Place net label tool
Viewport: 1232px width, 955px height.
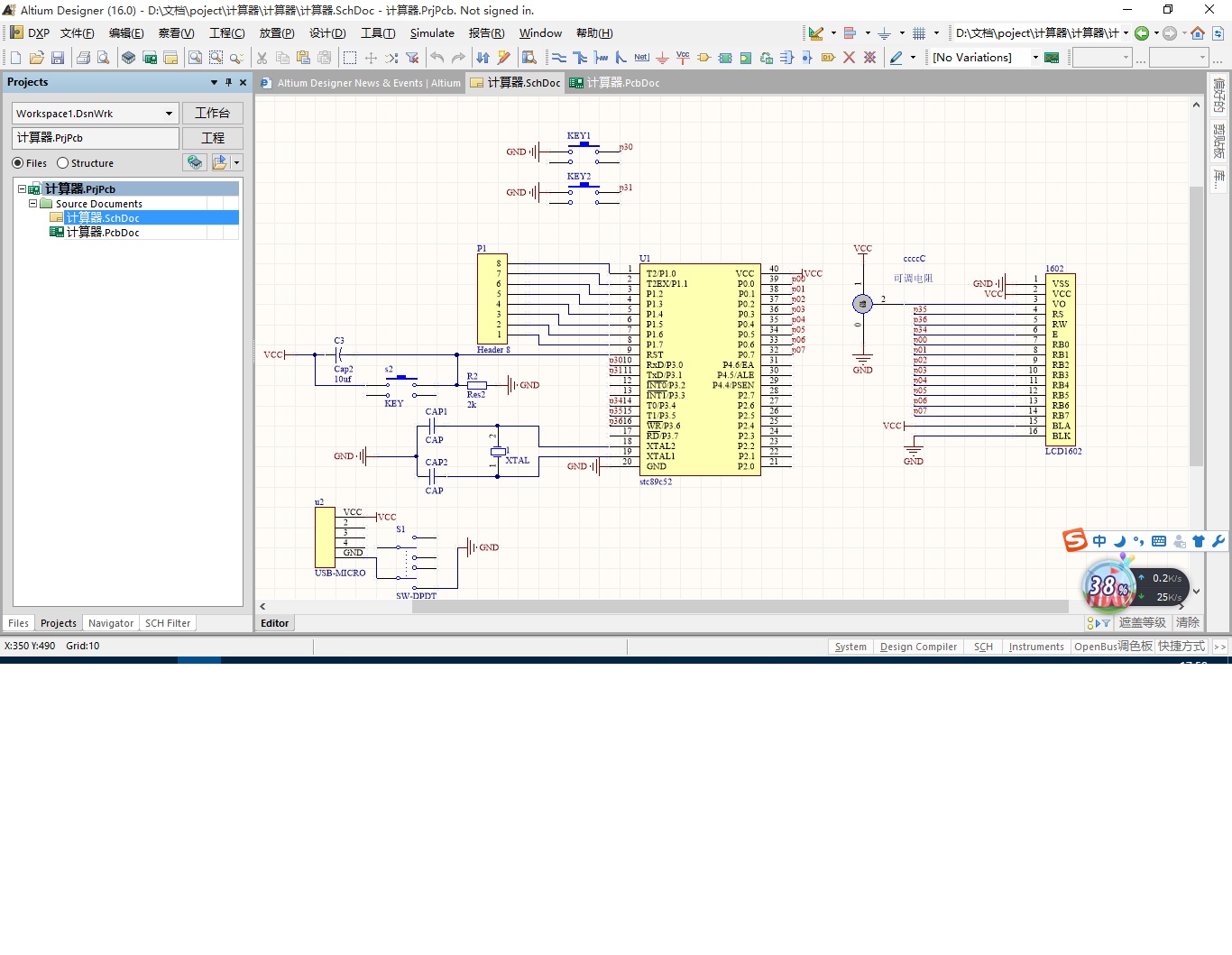point(641,58)
